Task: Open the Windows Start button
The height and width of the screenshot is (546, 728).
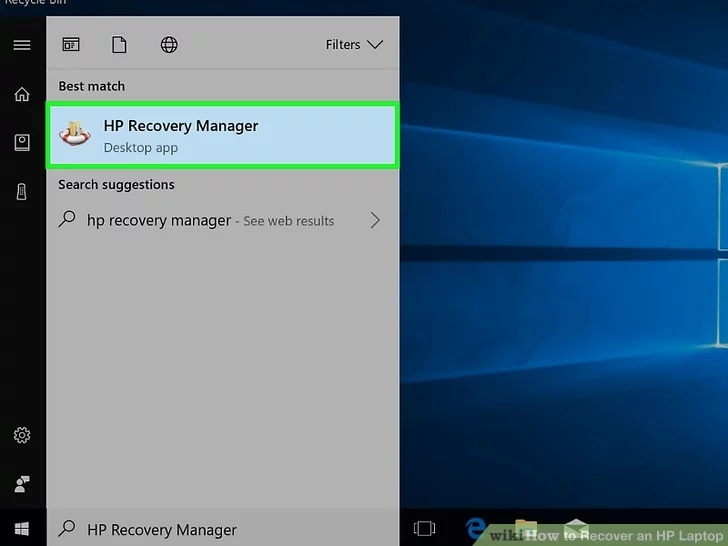Action: [21, 528]
